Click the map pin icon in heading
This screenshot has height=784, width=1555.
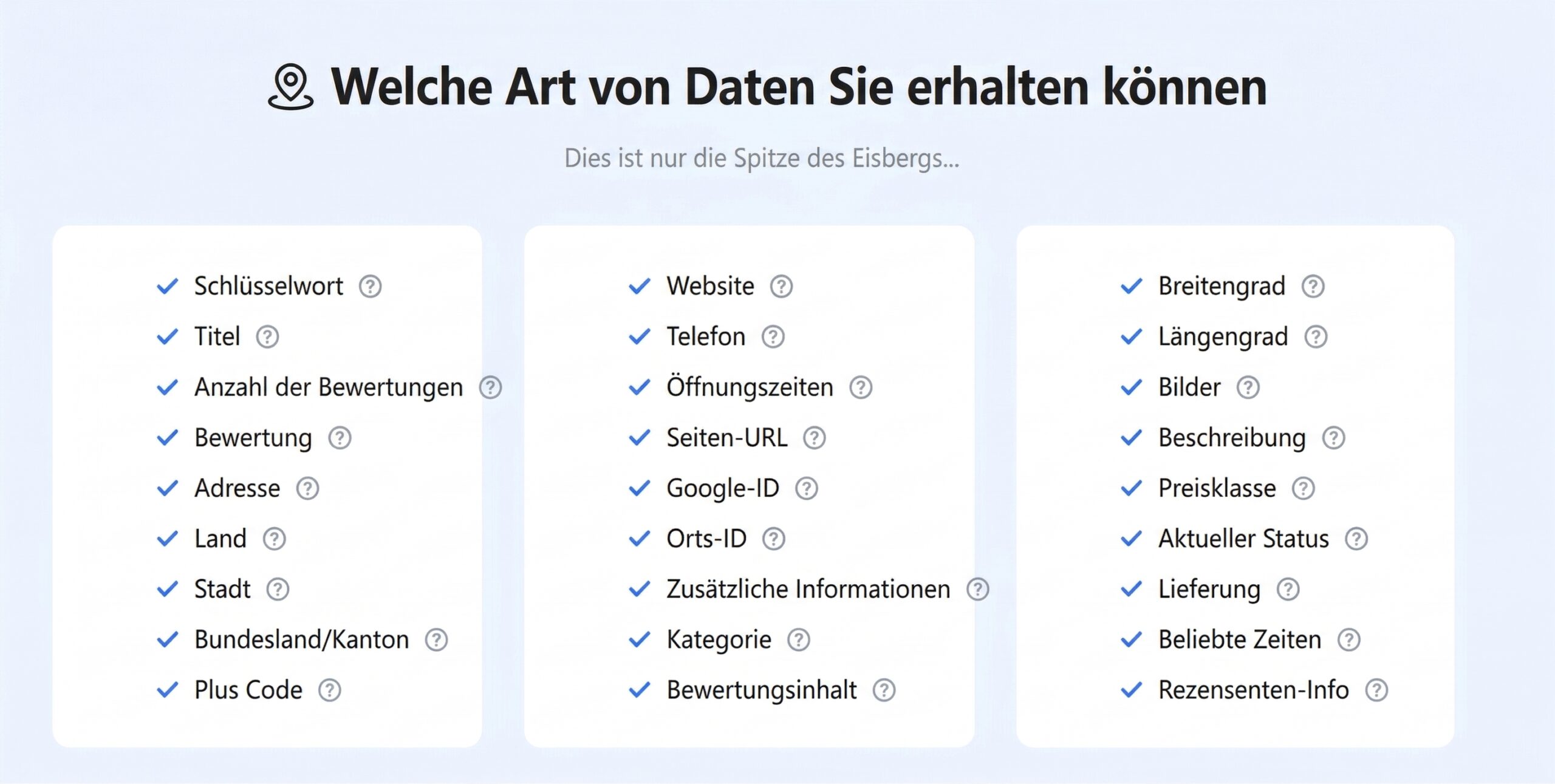[x=291, y=87]
